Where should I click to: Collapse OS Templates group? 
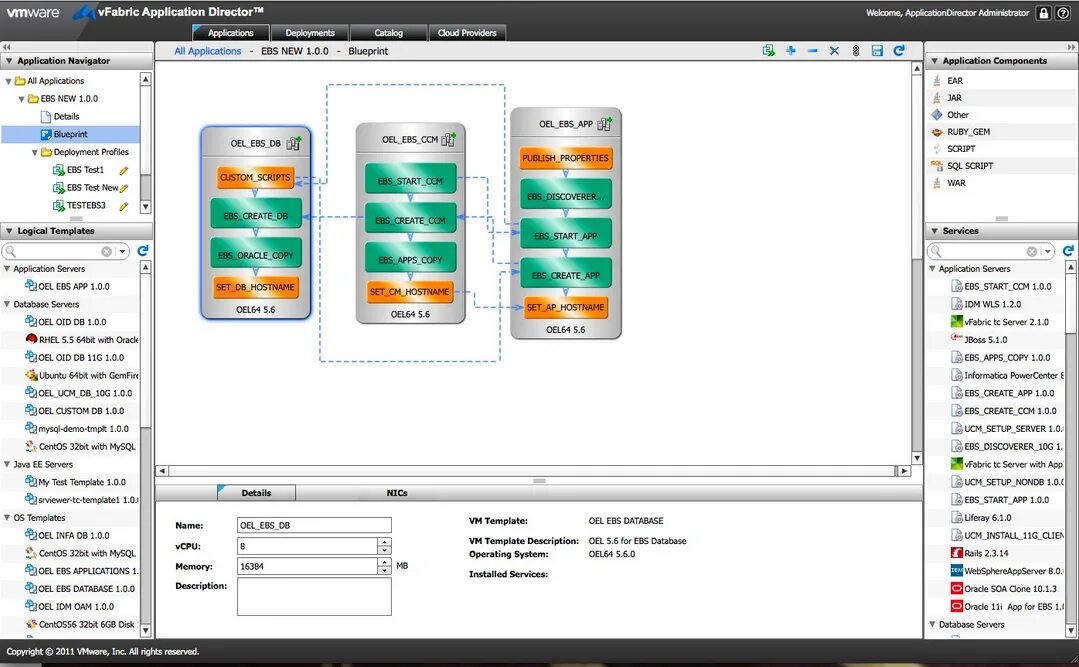click(x=8, y=518)
